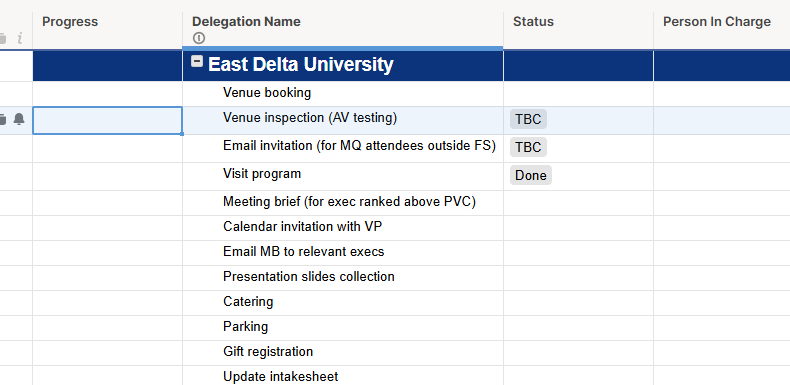This screenshot has height=385, width=790.
Task: Click the selected Progress cell of Venue inspection
Action: click(x=107, y=120)
